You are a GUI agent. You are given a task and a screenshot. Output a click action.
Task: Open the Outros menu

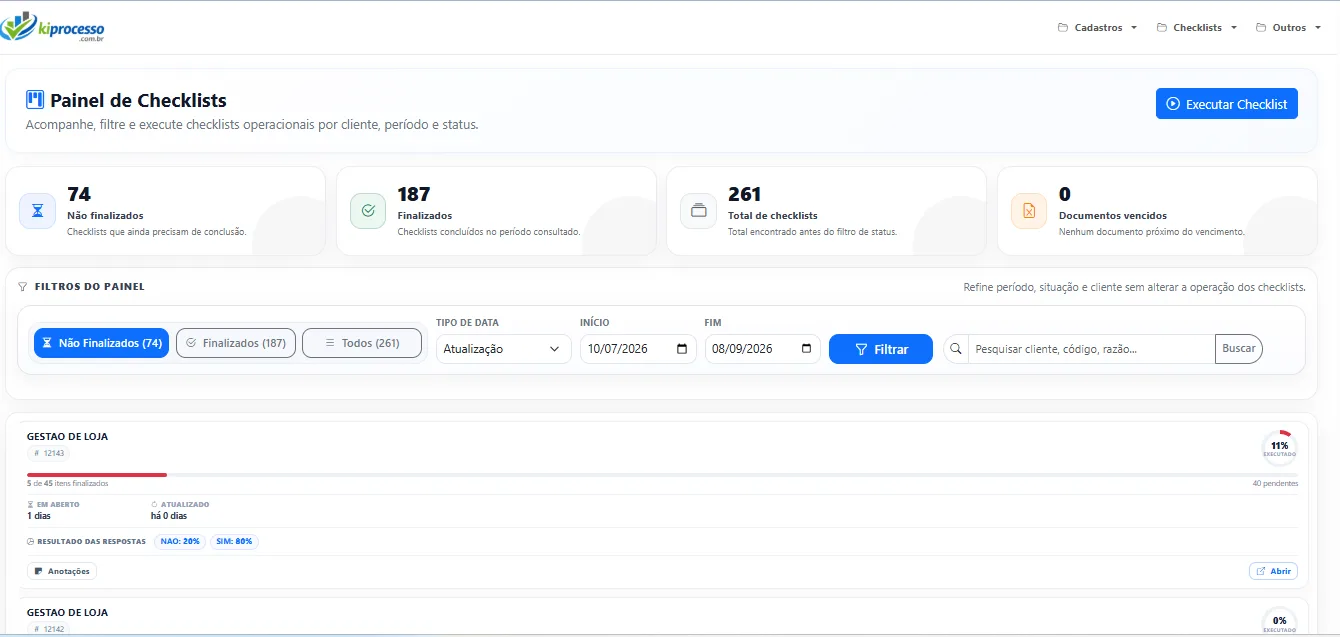[1288, 28]
